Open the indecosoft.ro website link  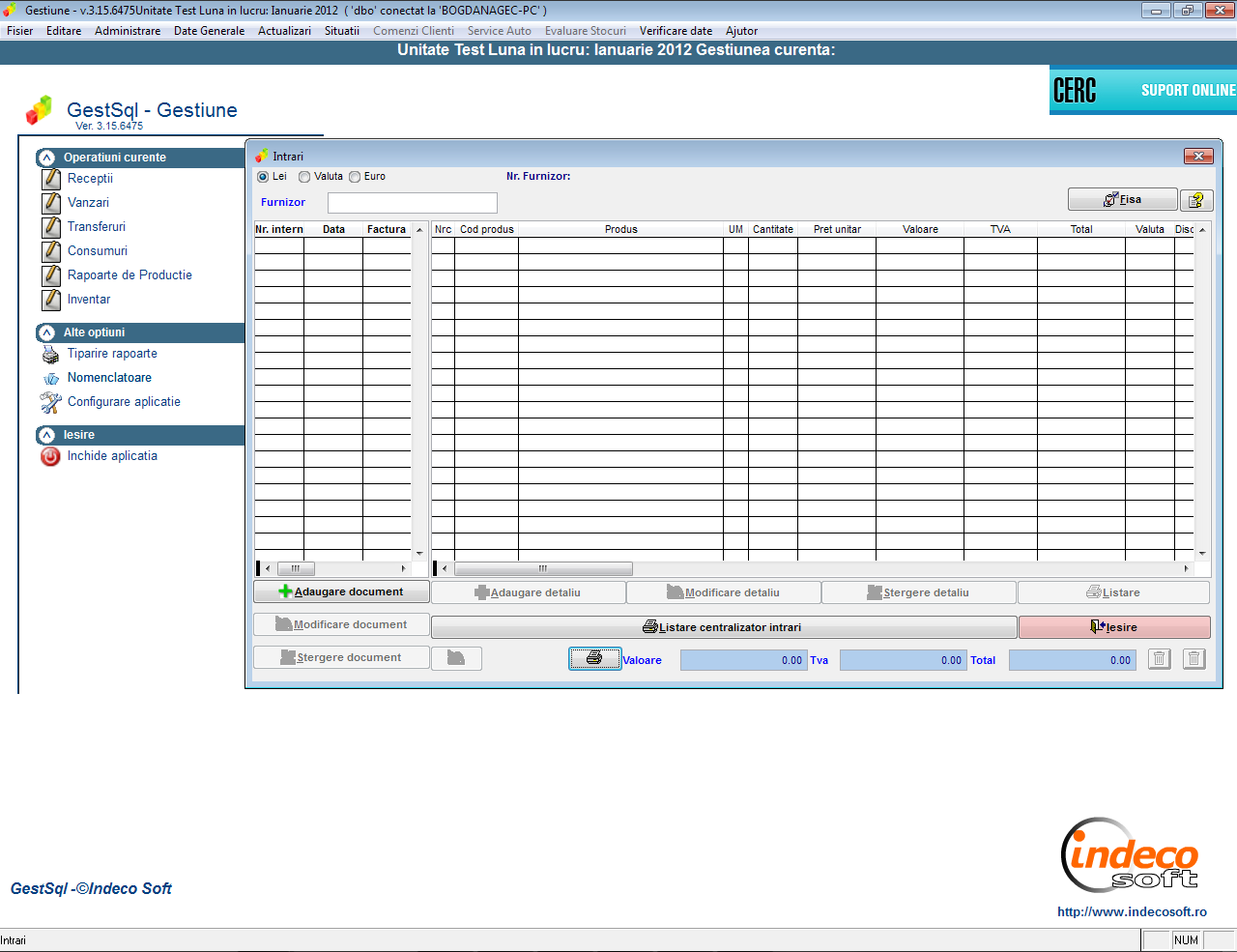tap(1132, 911)
